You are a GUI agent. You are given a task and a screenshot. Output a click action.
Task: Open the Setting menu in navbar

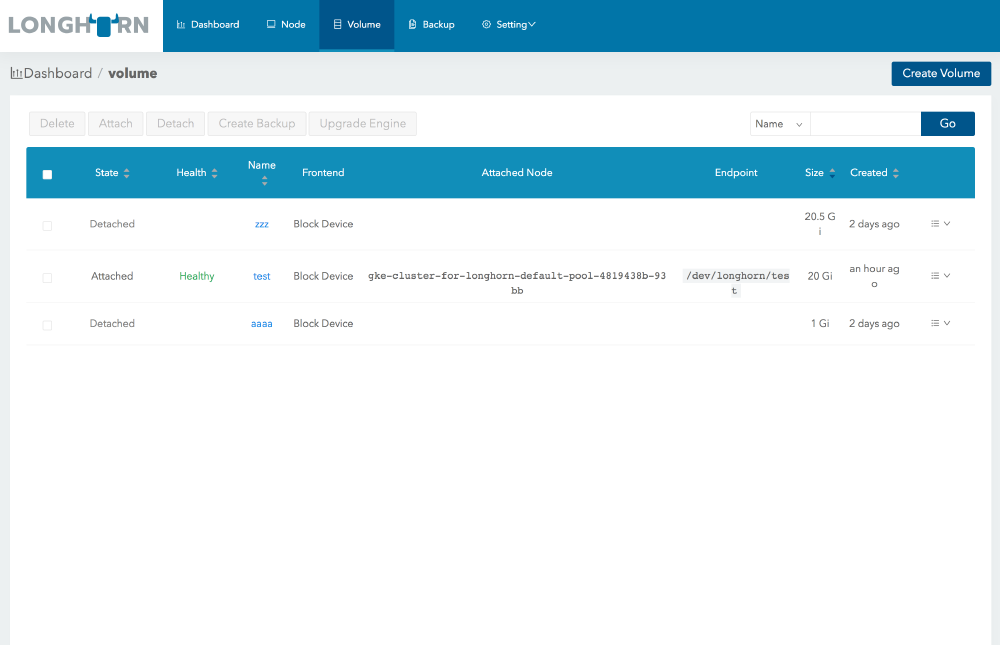509,25
